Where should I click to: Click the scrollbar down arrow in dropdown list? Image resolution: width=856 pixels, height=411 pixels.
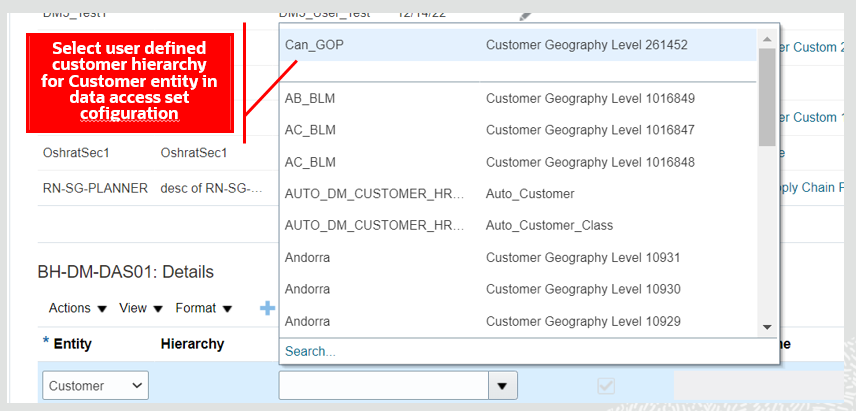tap(767, 327)
